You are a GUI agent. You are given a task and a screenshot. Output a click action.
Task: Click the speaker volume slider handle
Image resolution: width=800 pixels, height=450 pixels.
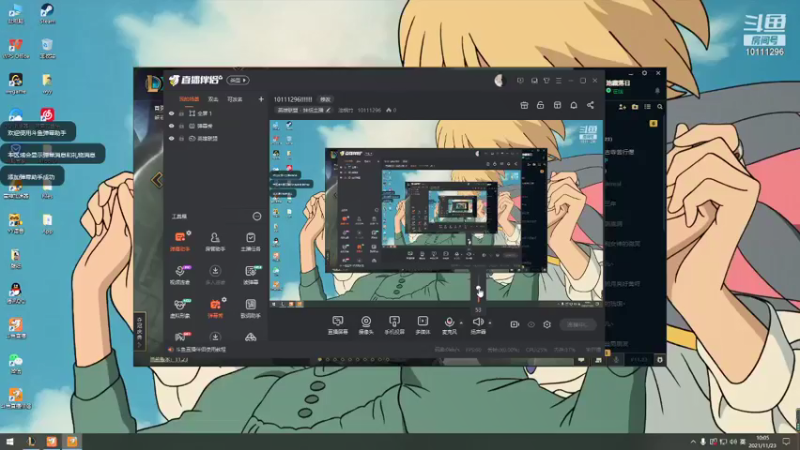479,289
